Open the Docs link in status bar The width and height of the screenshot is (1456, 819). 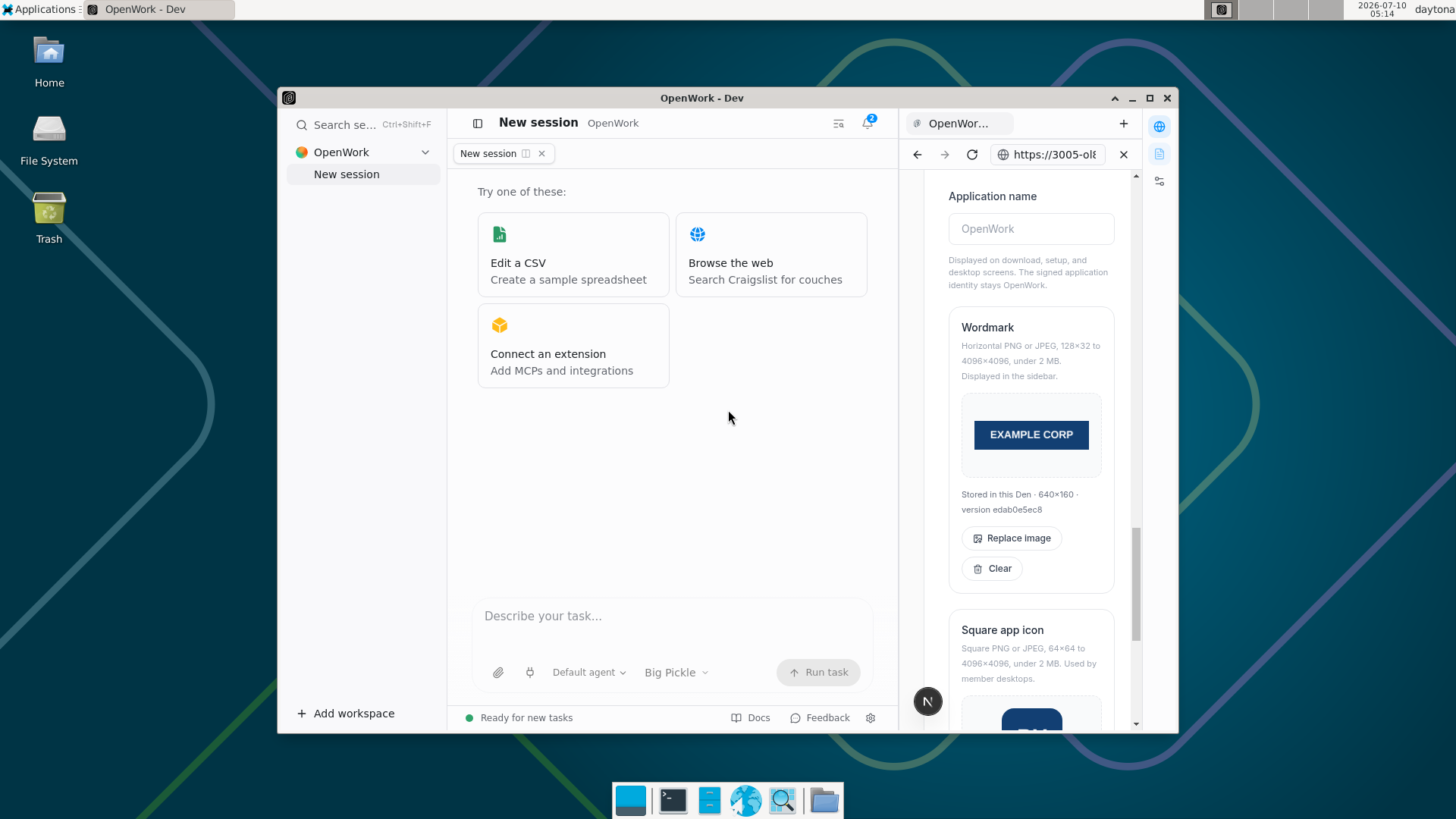click(x=750, y=718)
